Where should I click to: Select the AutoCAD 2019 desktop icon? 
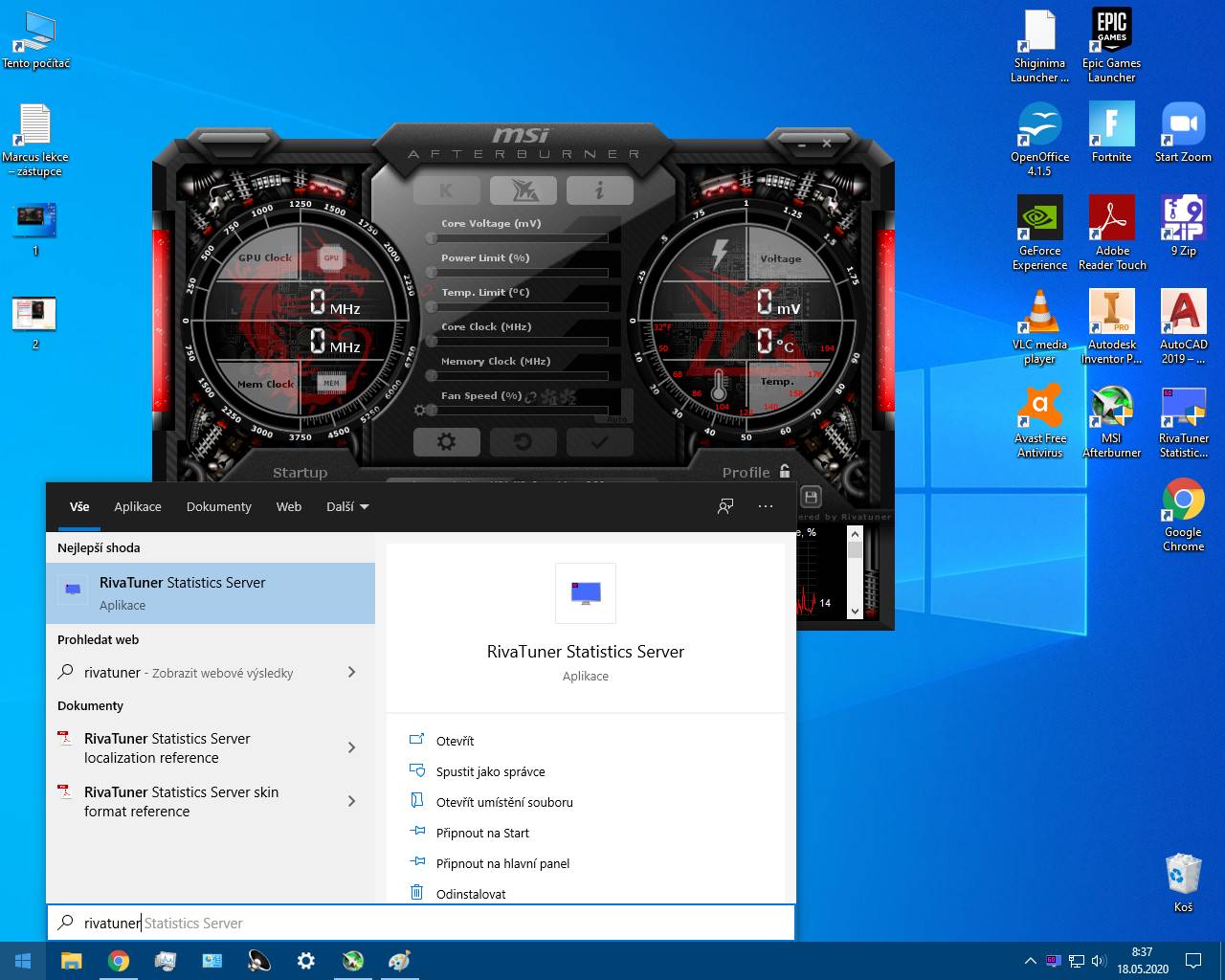tap(1183, 326)
